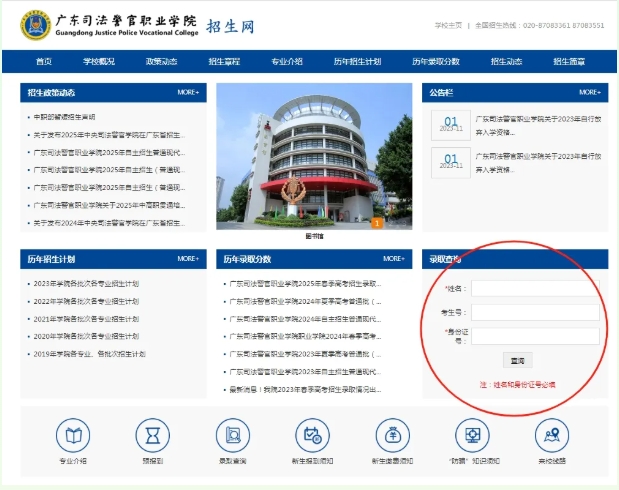Open the 学校概况 navigation menu item
Image resolution: width=619 pixels, height=490 pixels.
click(99, 62)
